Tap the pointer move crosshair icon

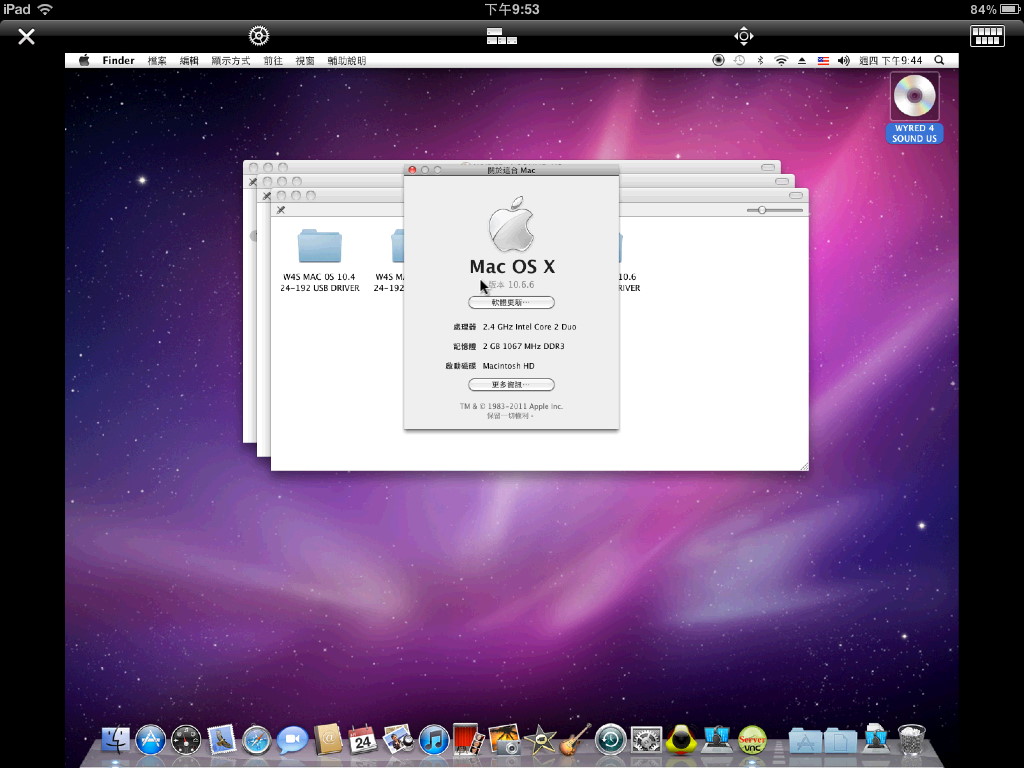(x=743, y=36)
